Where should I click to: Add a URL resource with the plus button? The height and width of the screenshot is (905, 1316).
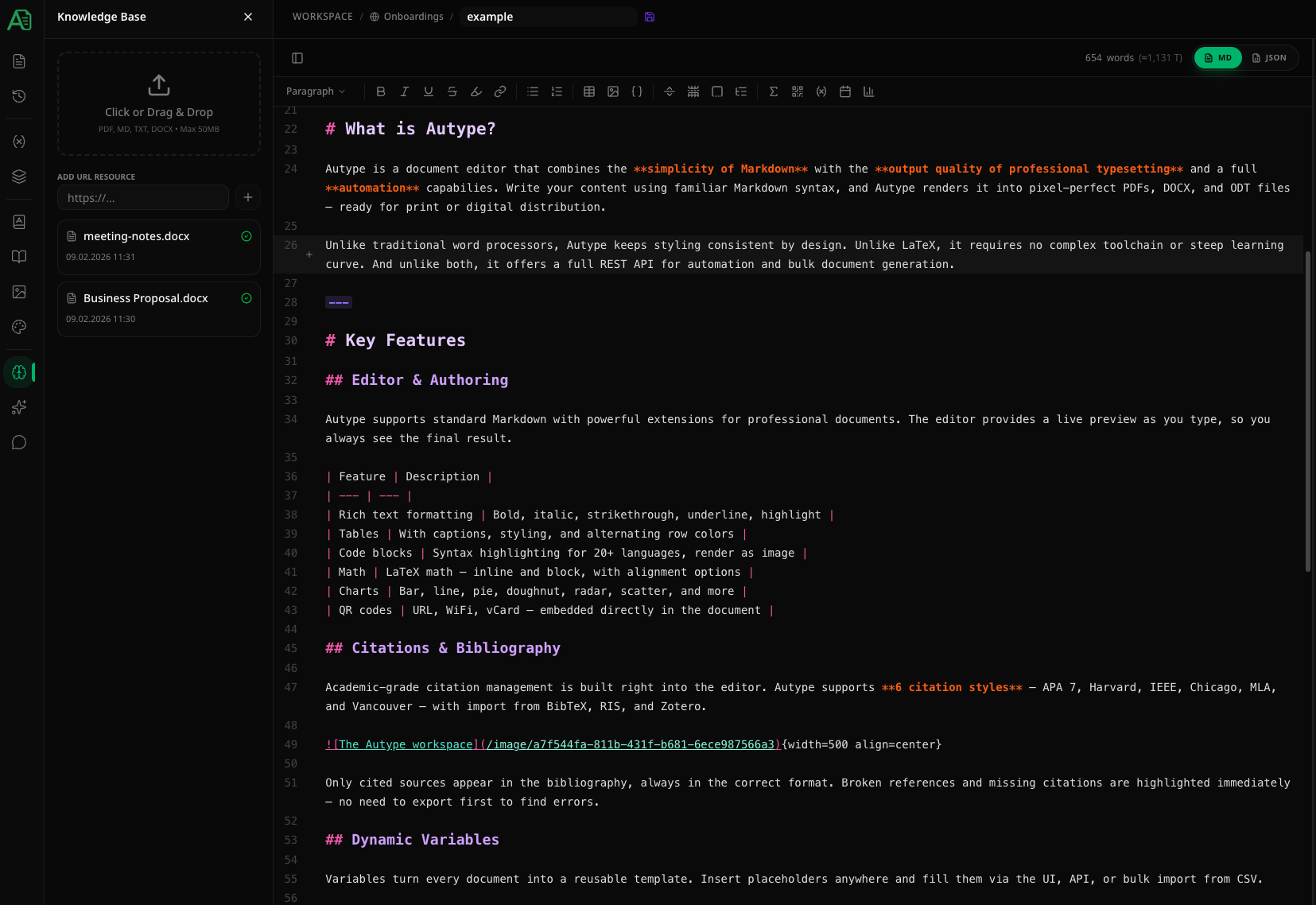click(247, 197)
